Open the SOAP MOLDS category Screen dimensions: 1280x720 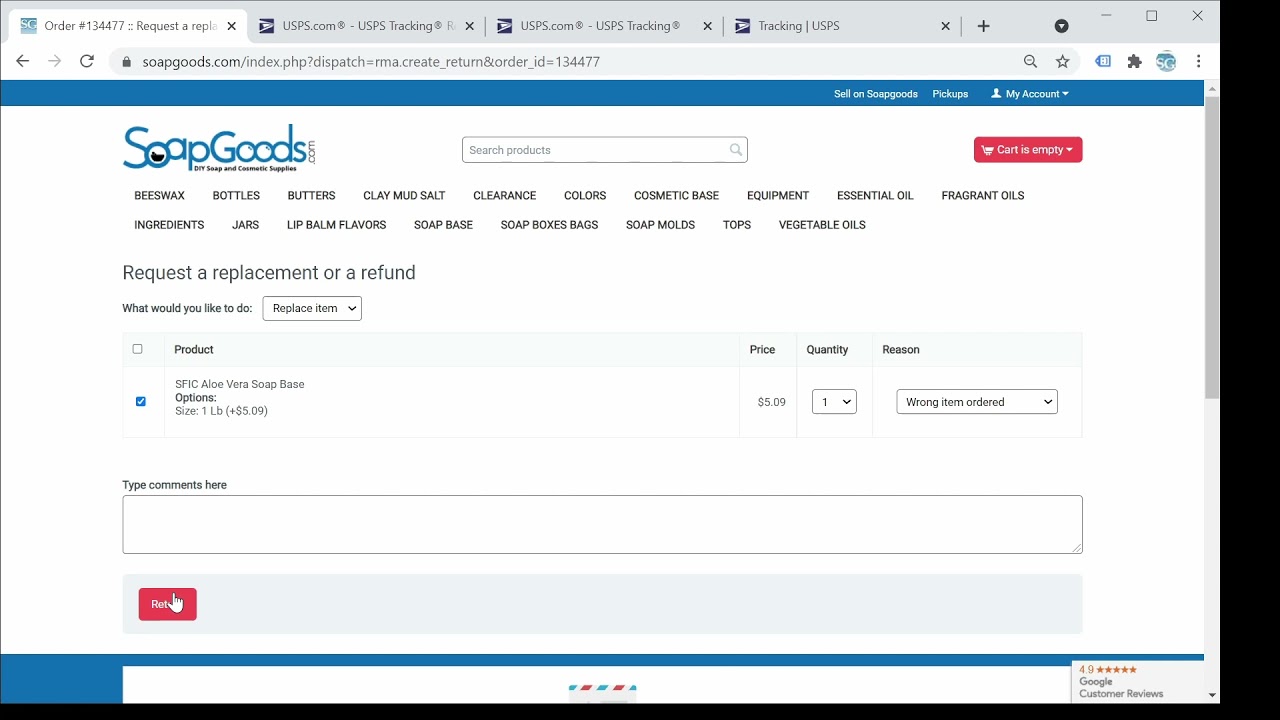tap(660, 225)
